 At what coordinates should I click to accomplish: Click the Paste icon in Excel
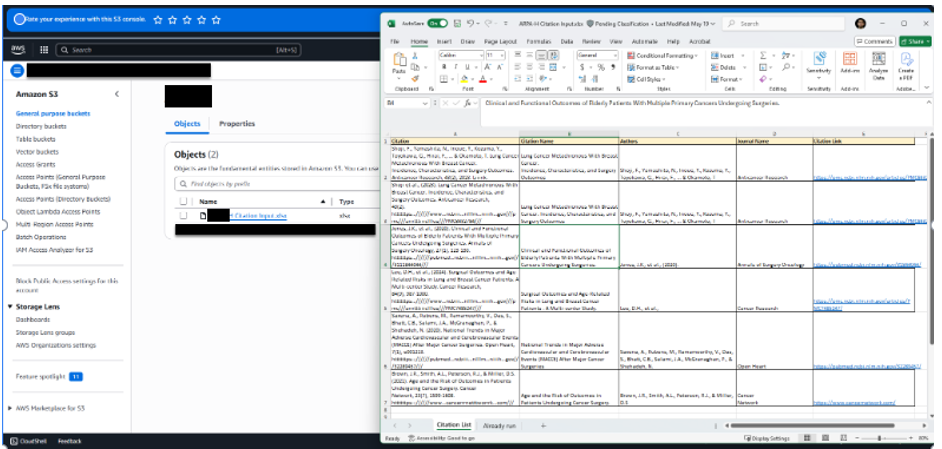(400, 60)
